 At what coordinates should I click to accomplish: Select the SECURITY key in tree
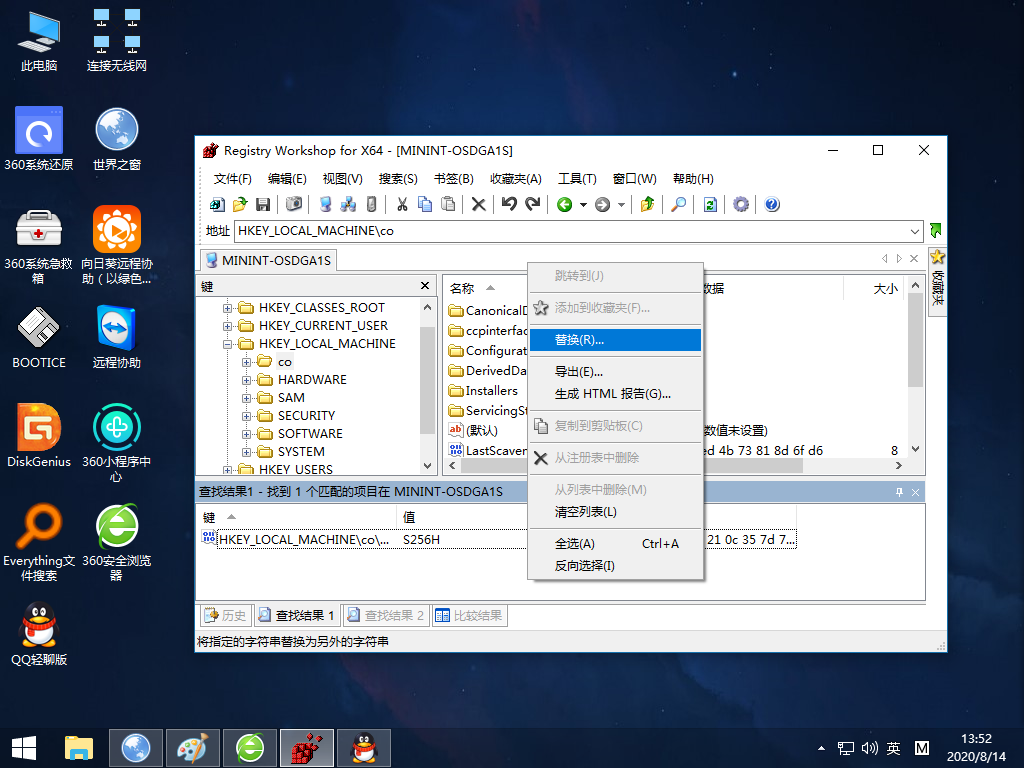click(x=306, y=416)
